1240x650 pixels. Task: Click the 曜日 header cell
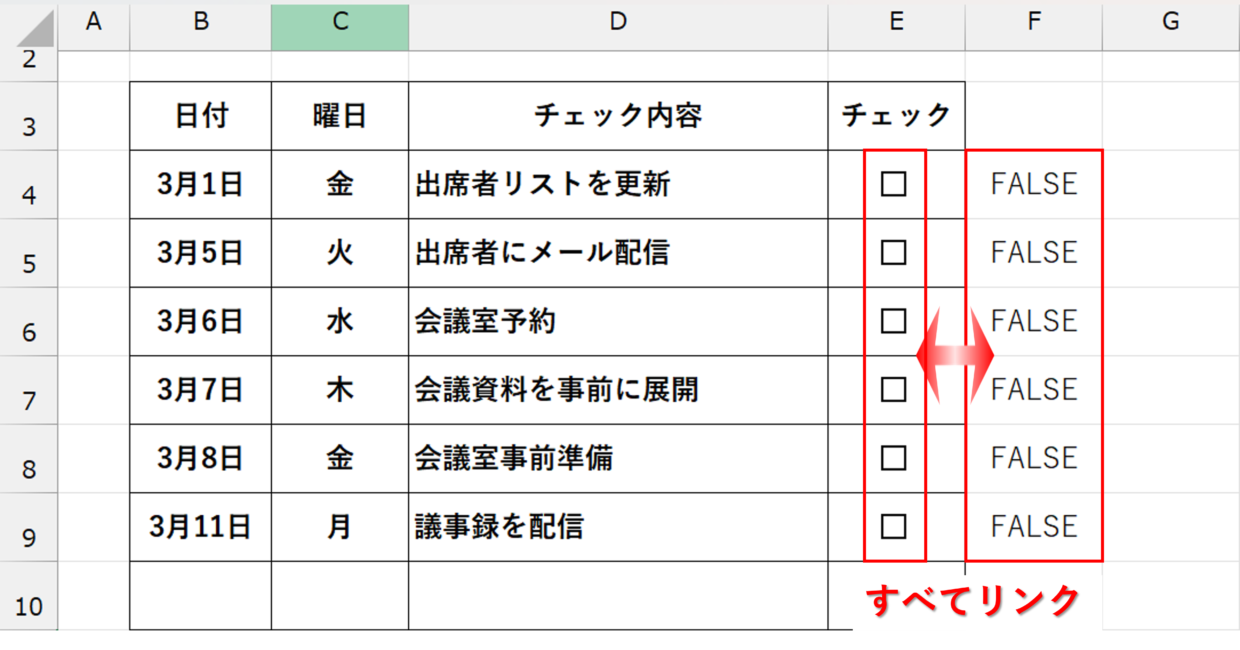pos(340,116)
